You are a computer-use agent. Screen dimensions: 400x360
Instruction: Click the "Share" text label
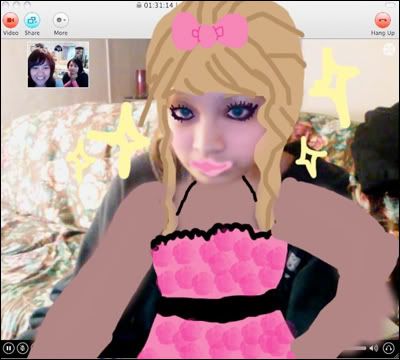32,33
